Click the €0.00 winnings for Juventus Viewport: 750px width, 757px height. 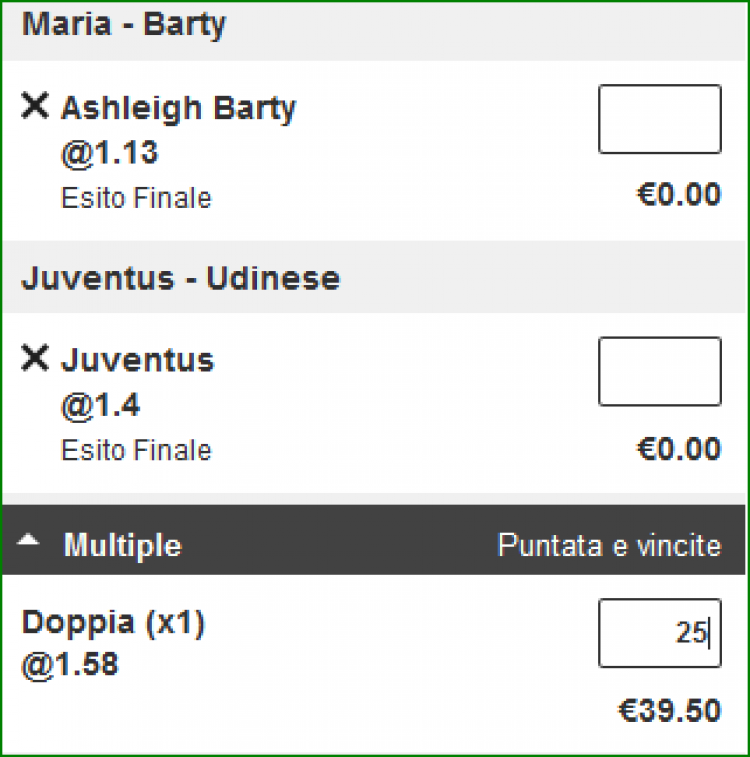(x=679, y=448)
